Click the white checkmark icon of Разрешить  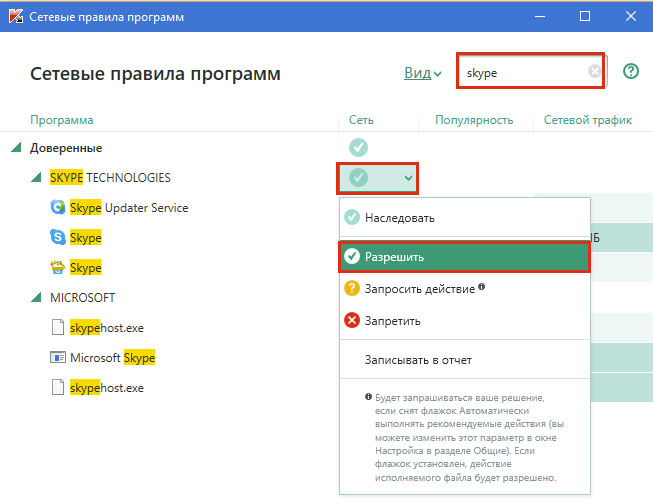(x=352, y=256)
